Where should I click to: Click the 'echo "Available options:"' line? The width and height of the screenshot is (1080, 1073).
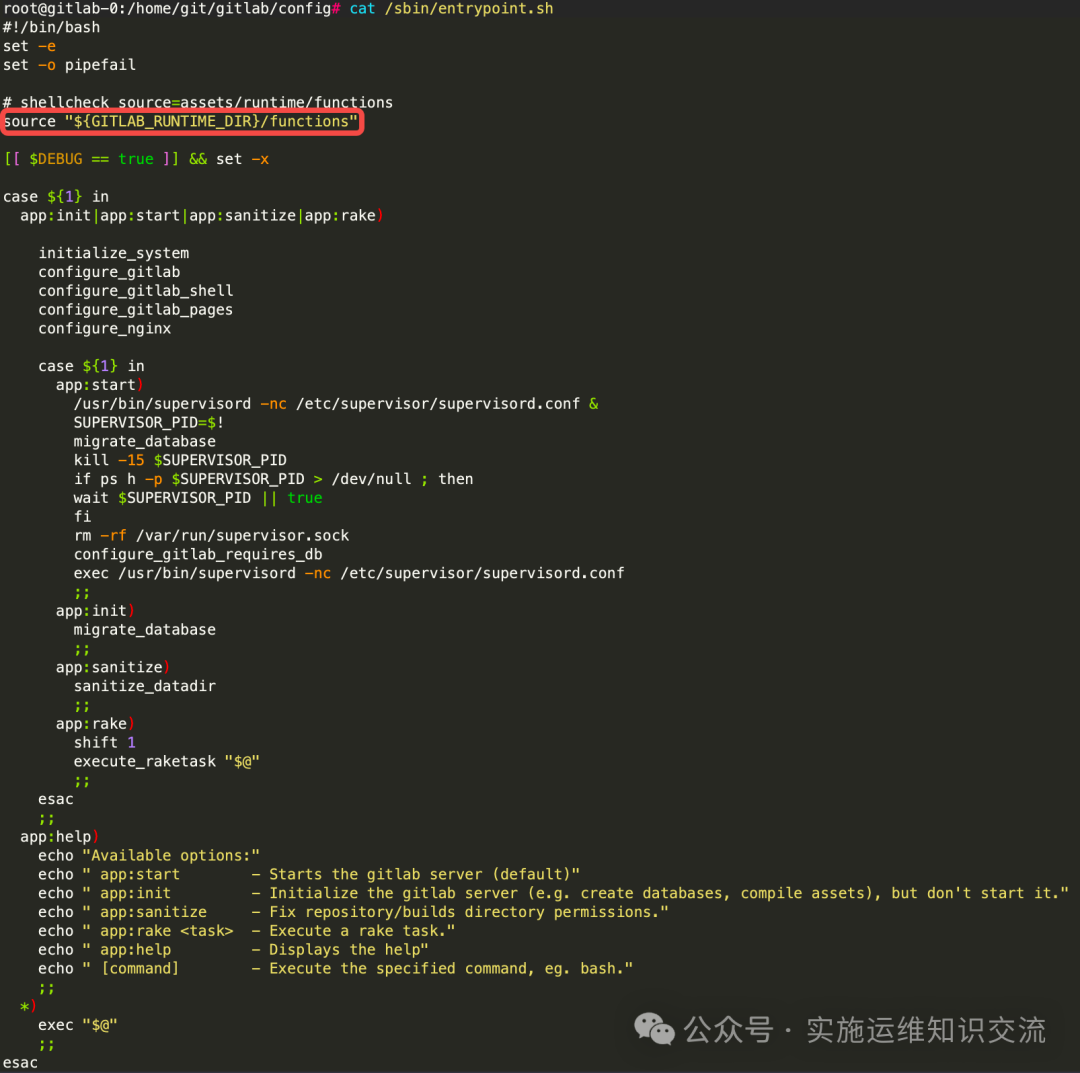[x=149, y=855]
